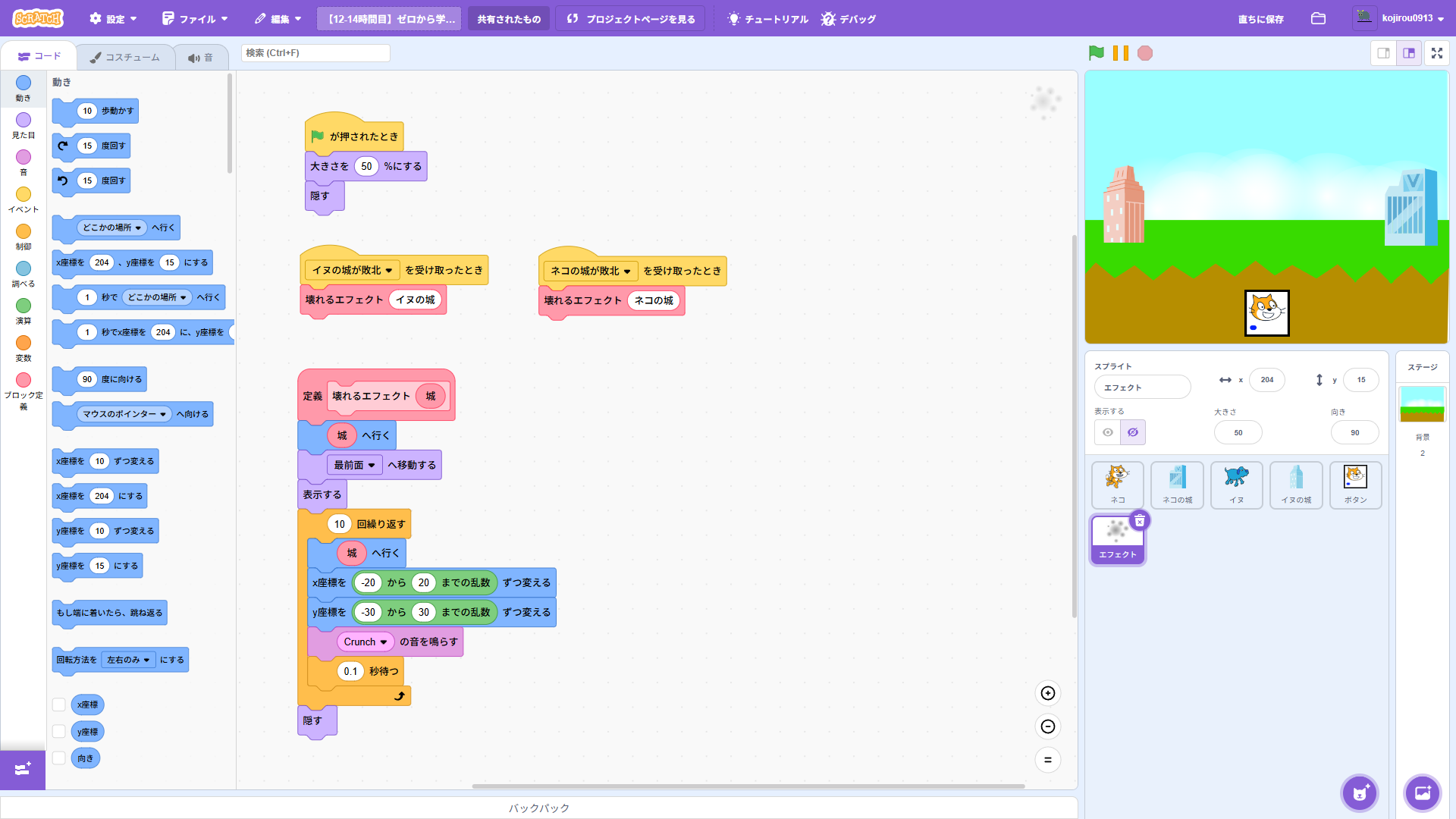The height and width of the screenshot is (819, 1456).
Task: Check the 向き reporter checkbox
Action: tap(59, 758)
